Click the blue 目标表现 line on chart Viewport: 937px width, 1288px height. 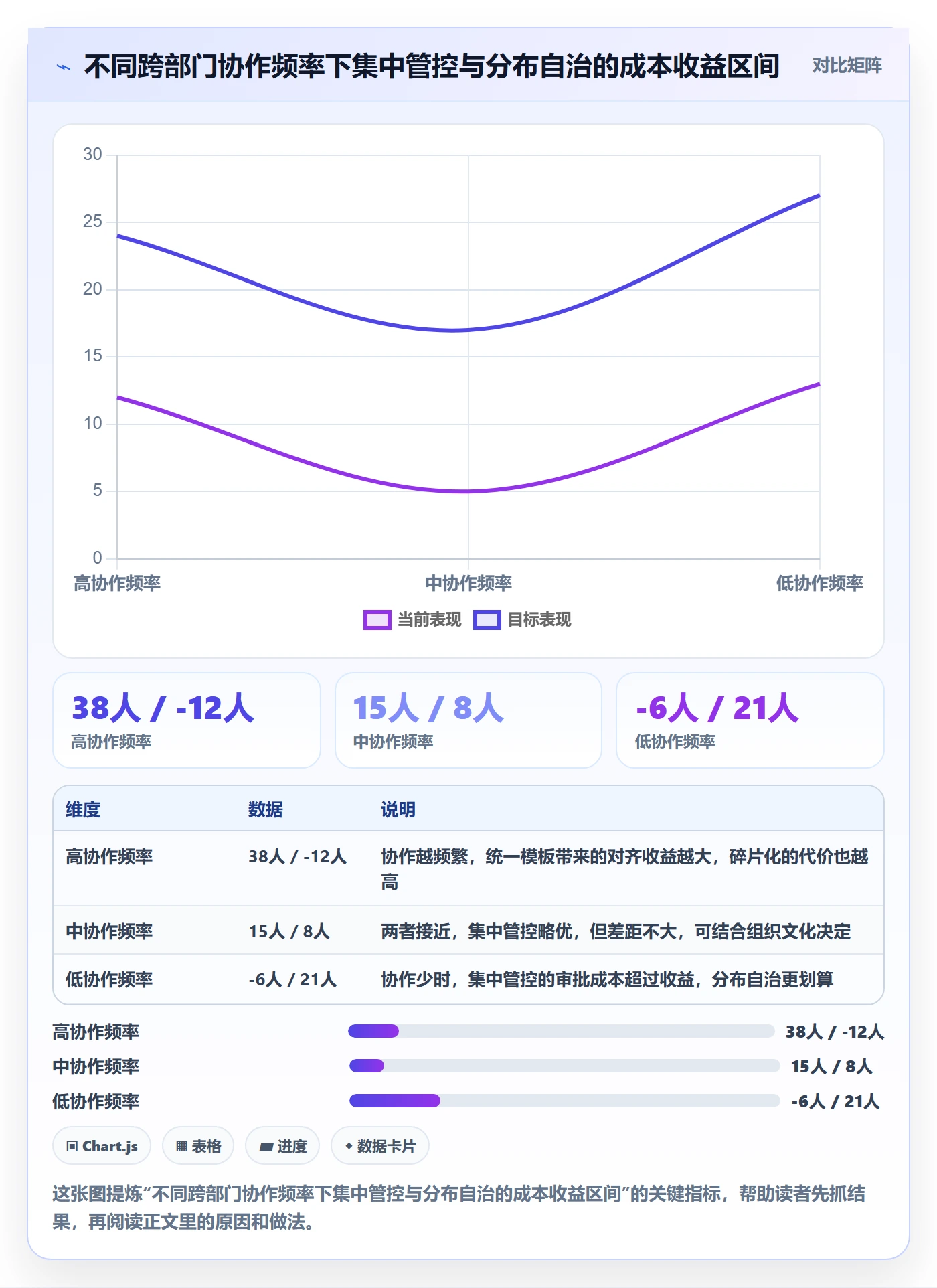(x=468, y=330)
